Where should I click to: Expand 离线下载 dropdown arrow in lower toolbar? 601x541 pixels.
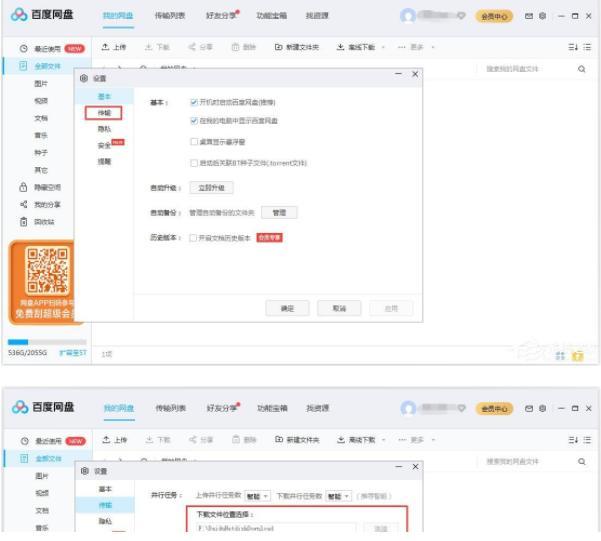coord(383,440)
